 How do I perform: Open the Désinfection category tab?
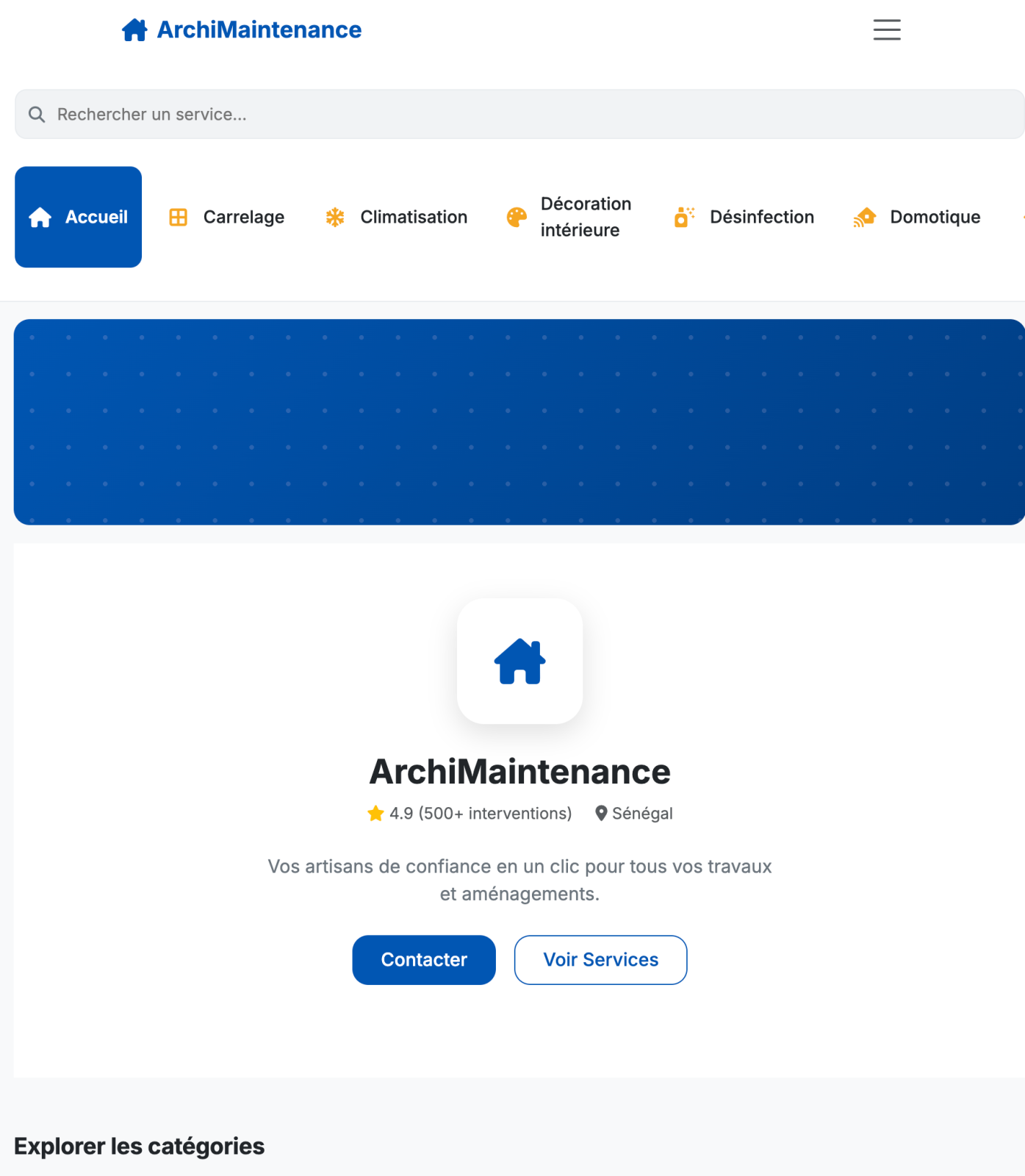744,217
